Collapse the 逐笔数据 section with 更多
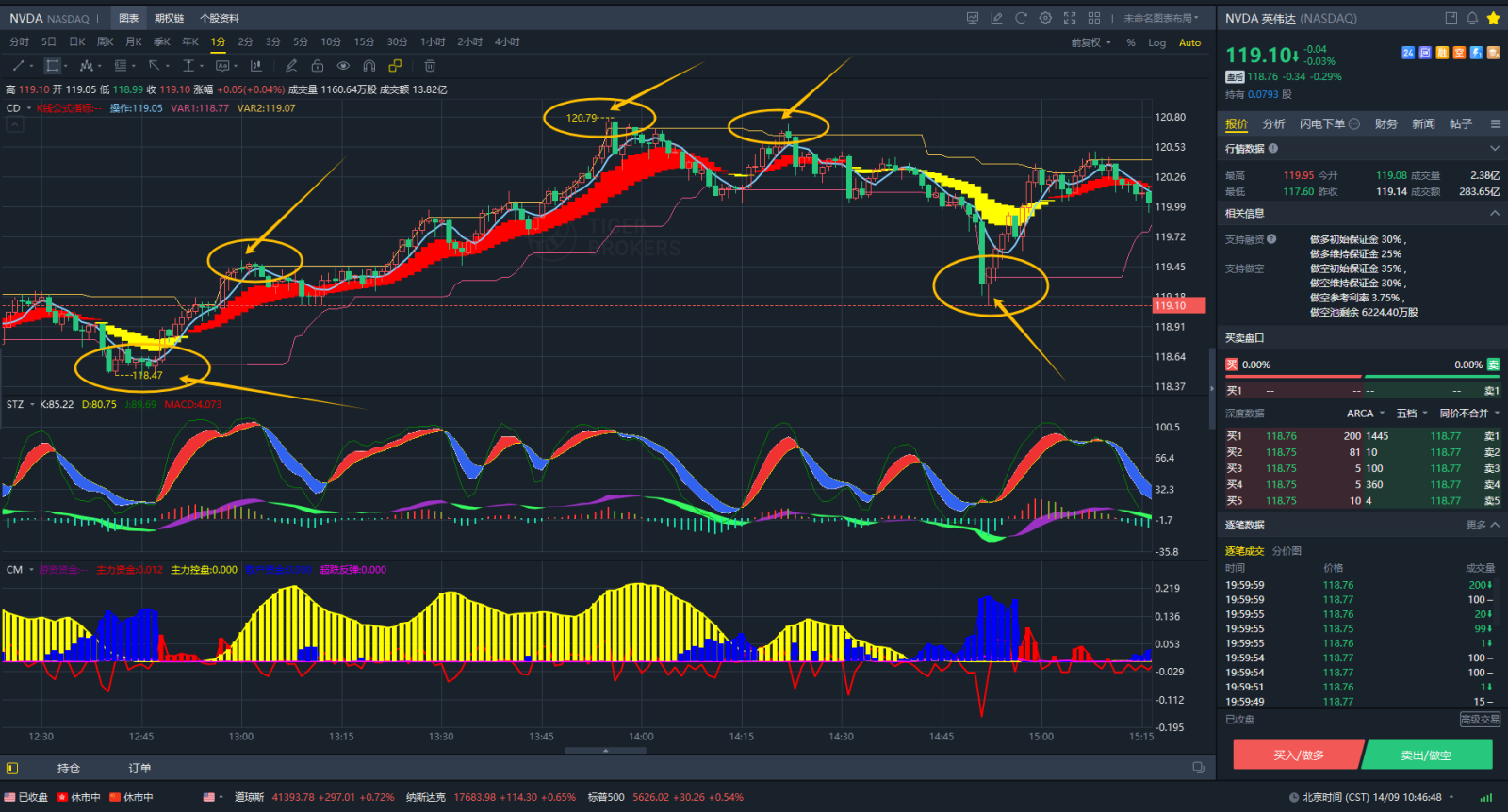The height and width of the screenshot is (812, 1508). tap(1483, 526)
